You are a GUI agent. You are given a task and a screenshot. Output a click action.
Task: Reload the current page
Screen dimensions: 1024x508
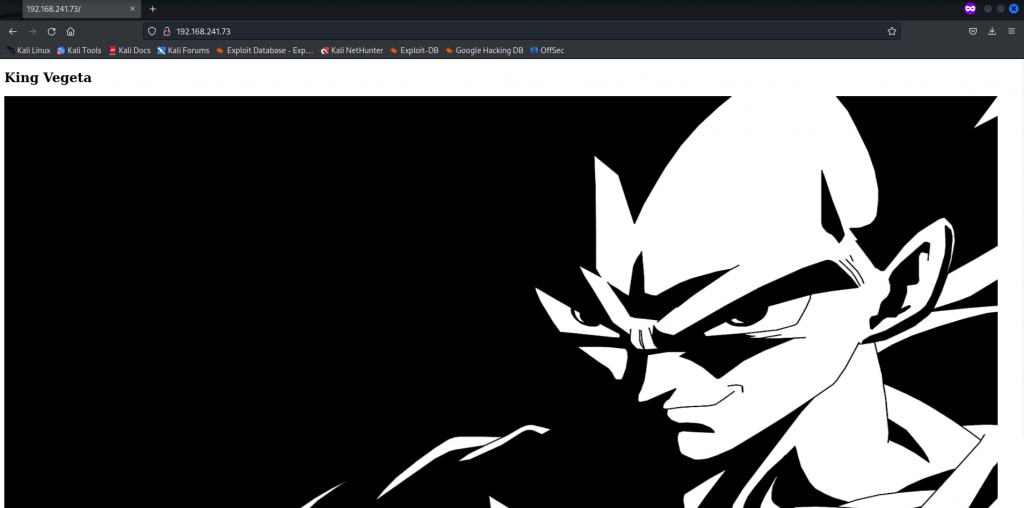(52, 31)
